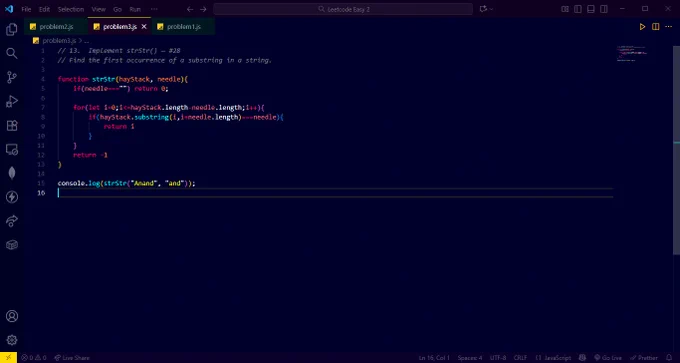Open the Explorer view in activity bar

point(12,29)
